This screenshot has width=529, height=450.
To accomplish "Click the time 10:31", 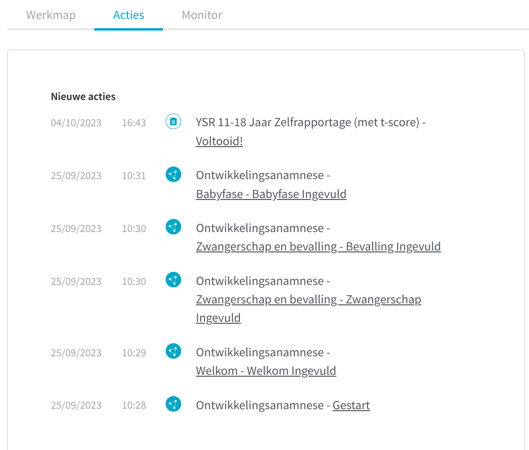I will [x=134, y=176].
